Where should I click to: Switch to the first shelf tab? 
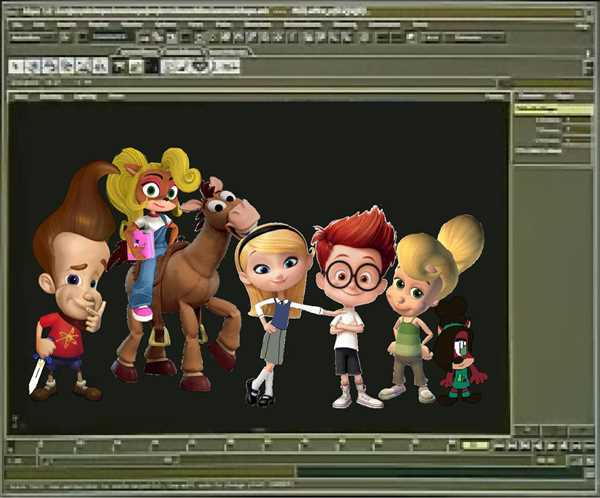[x=140, y=52]
